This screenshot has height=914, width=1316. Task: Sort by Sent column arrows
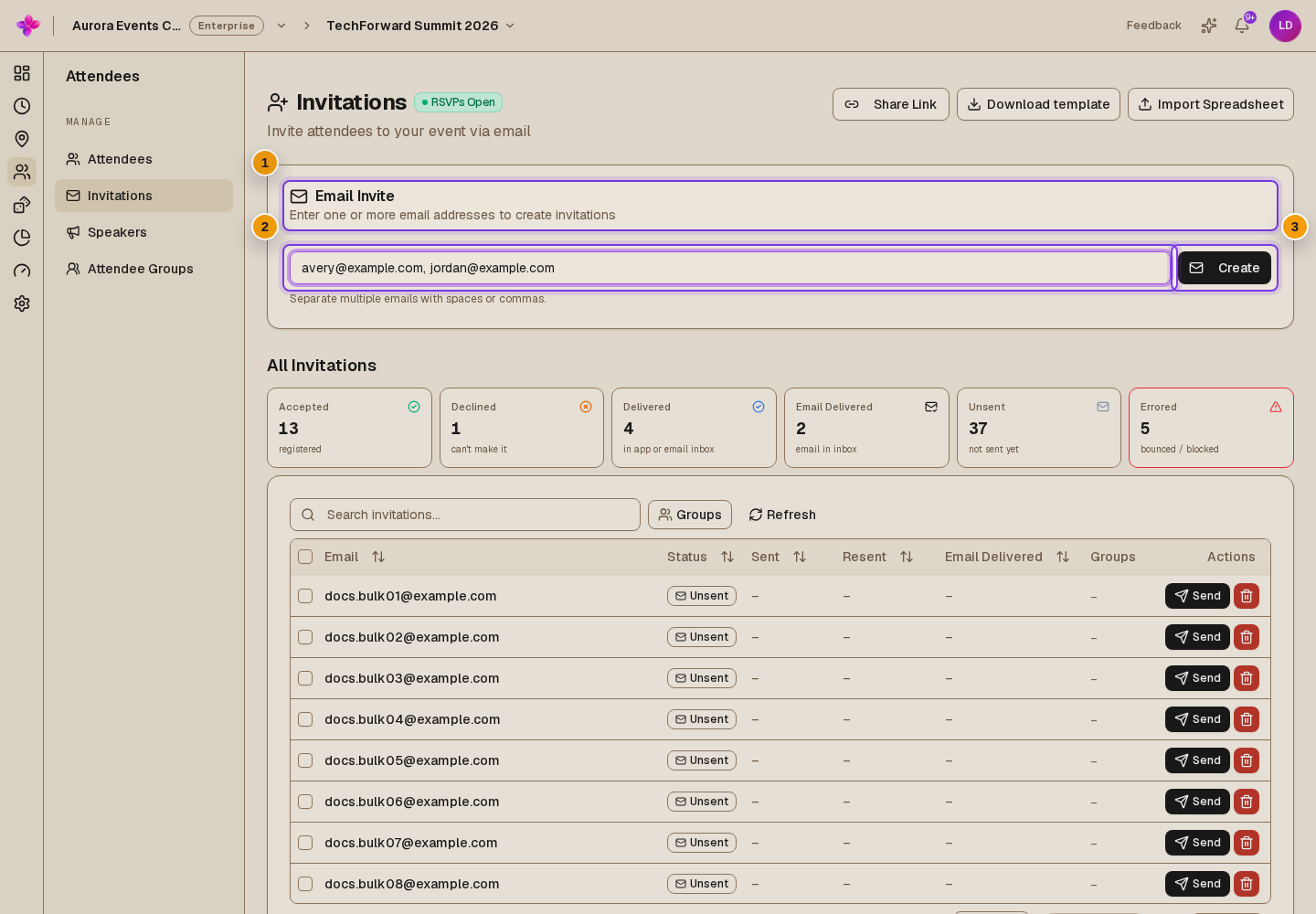[800, 557]
